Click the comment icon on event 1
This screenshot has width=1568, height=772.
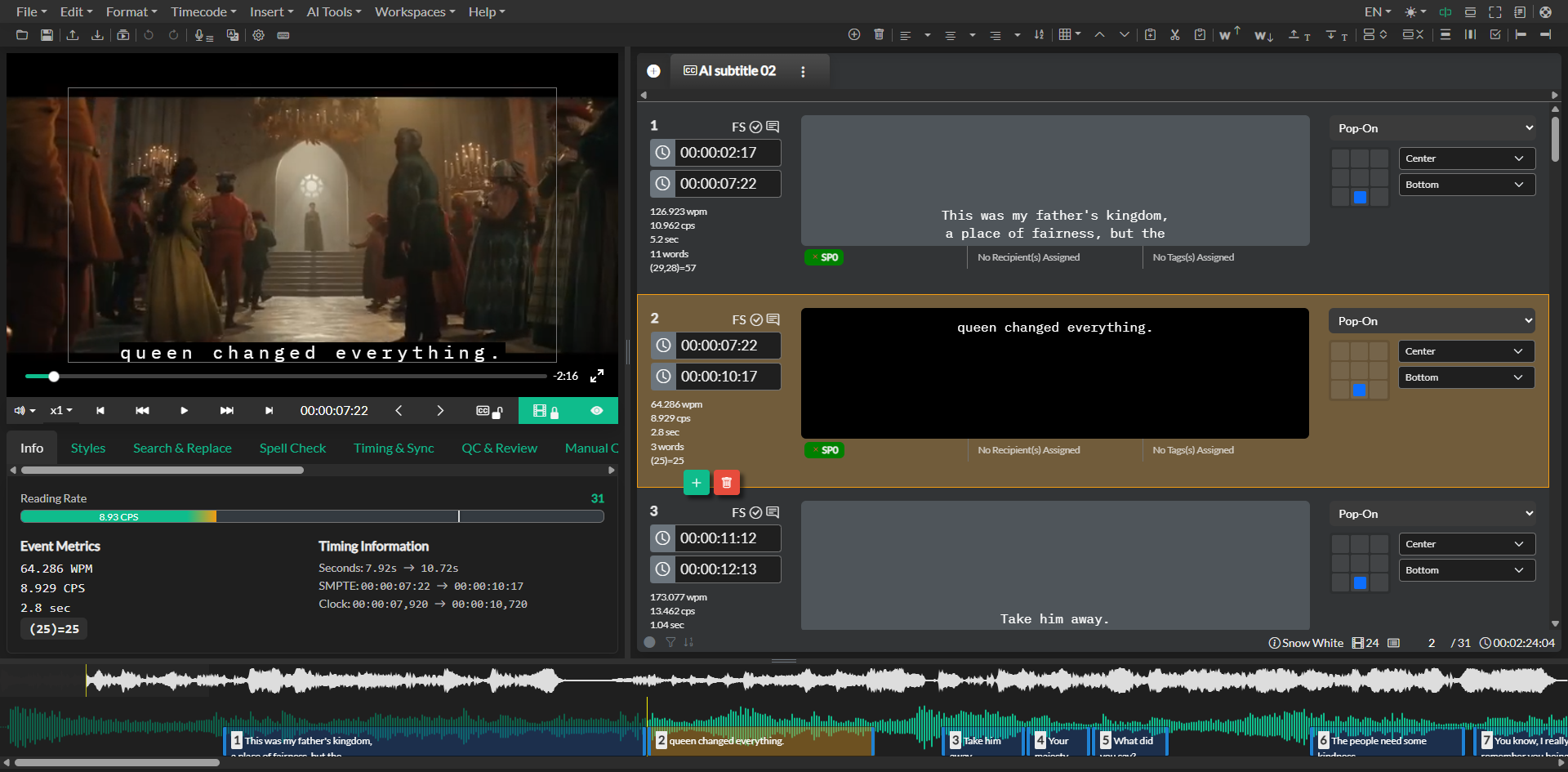click(x=773, y=127)
